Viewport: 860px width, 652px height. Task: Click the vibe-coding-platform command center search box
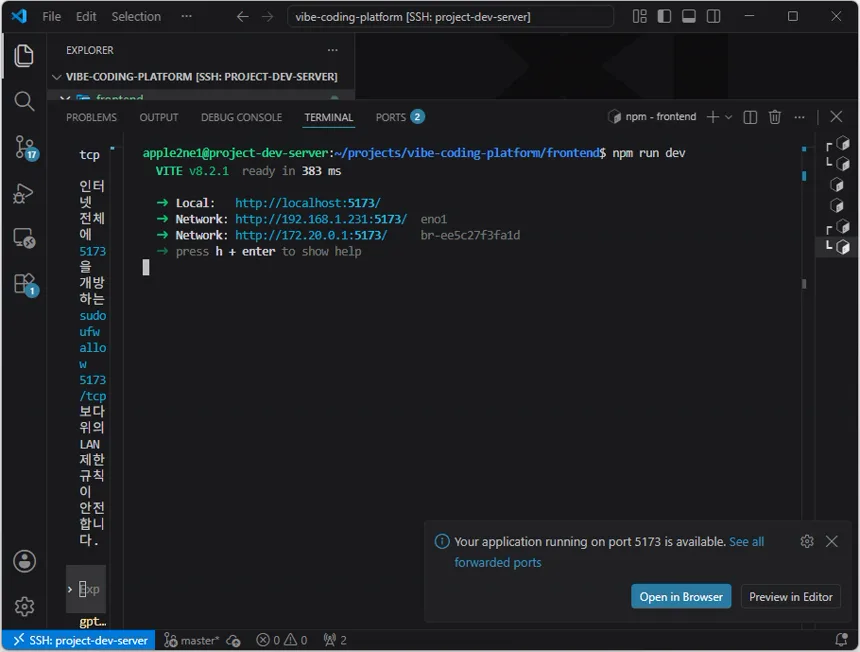click(x=450, y=16)
